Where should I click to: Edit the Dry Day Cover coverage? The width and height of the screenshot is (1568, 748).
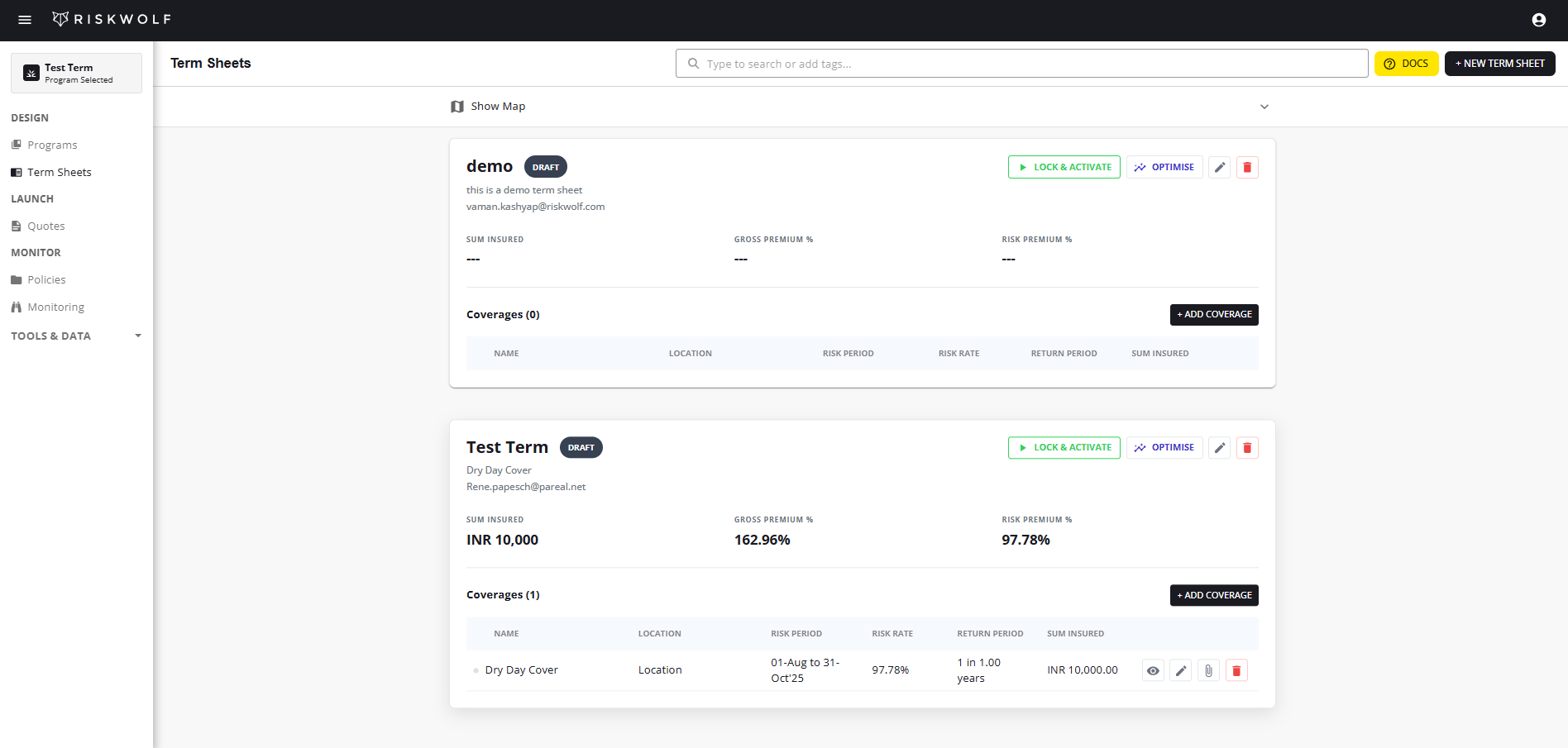pyautogui.click(x=1181, y=670)
